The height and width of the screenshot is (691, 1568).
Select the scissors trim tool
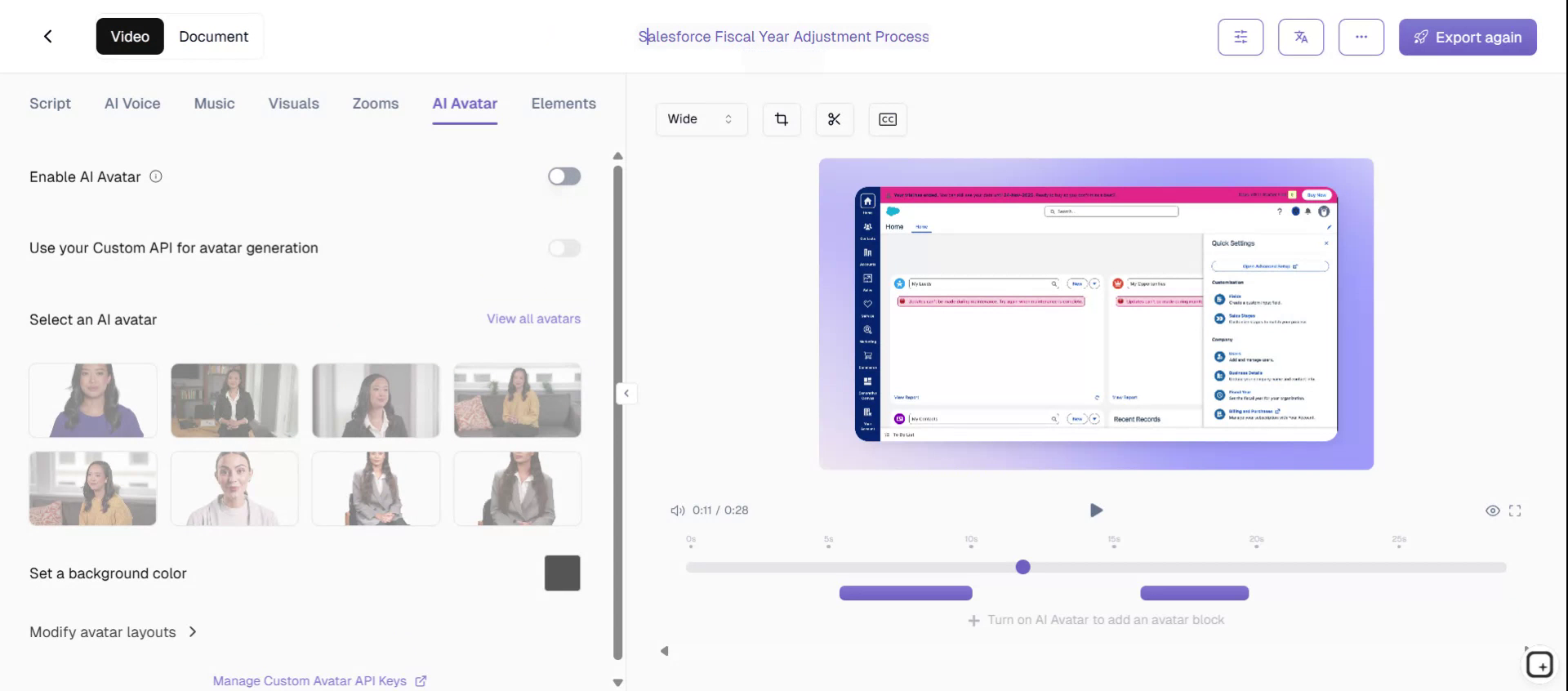[834, 119]
